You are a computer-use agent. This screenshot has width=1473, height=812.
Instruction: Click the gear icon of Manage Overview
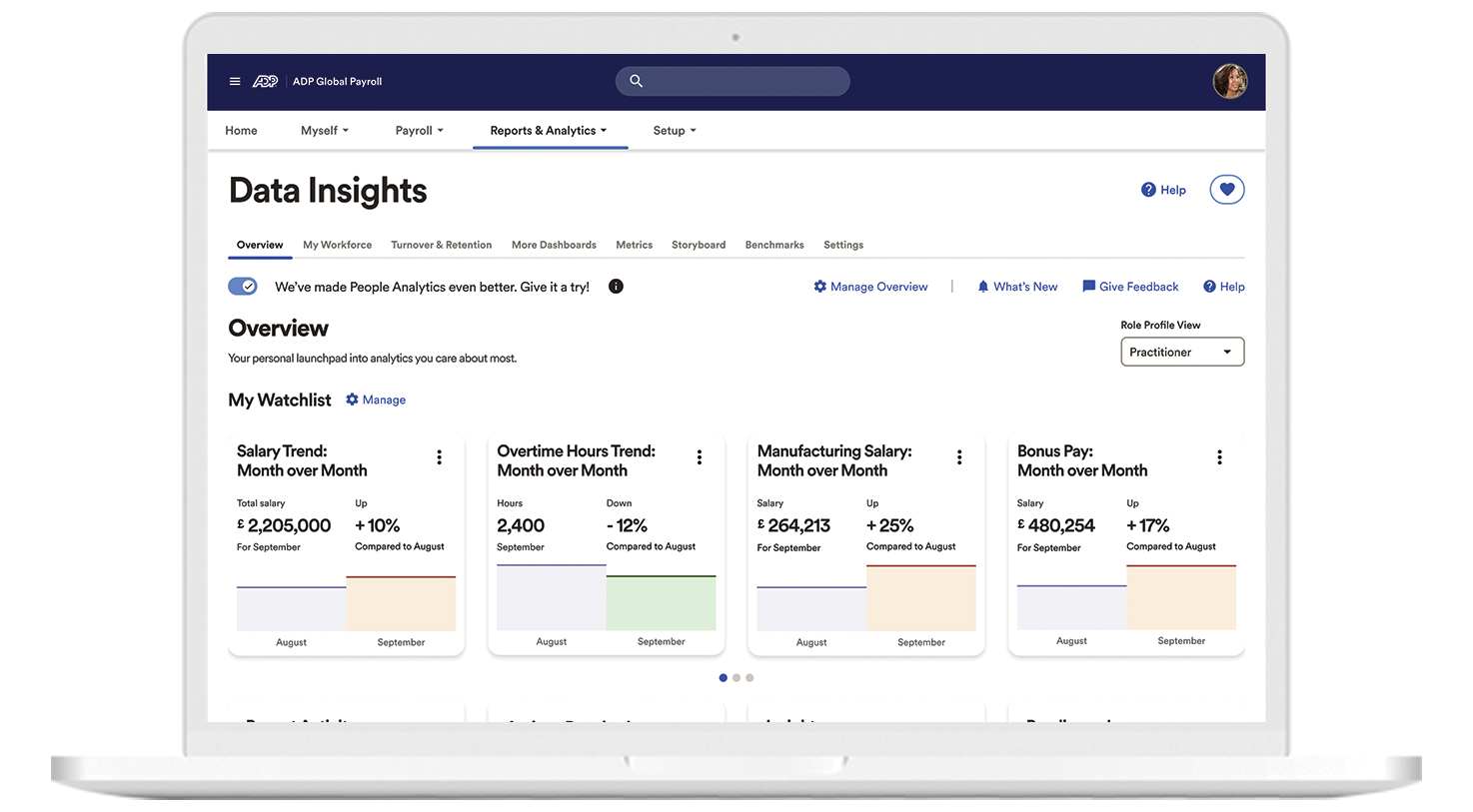[x=819, y=287]
